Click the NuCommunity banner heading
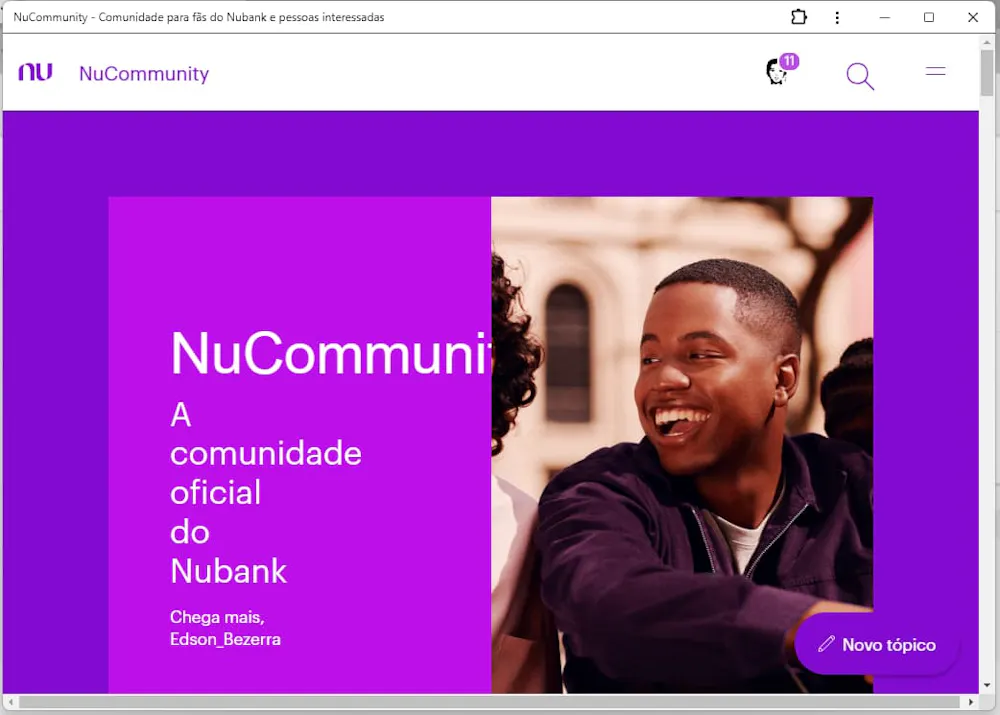The height and width of the screenshot is (715, 1000). [330, 353]
